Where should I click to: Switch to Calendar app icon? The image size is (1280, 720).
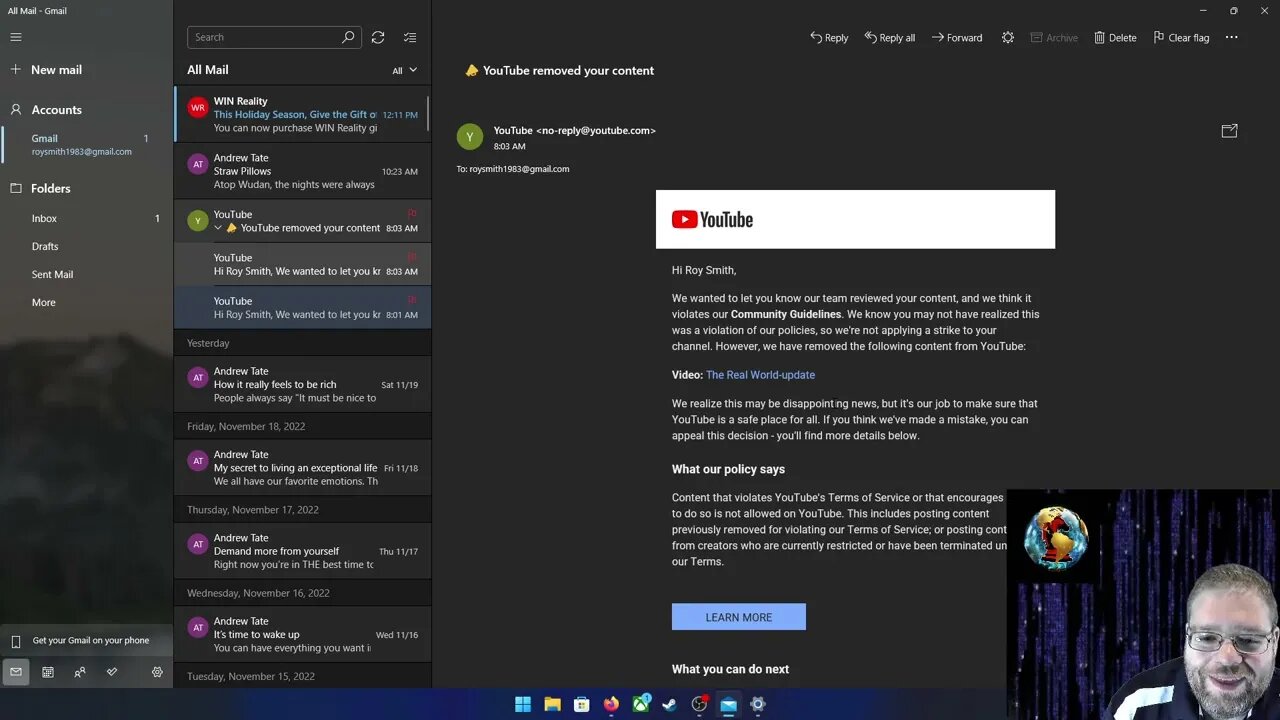pyautogui.click(x=47, y=672)
